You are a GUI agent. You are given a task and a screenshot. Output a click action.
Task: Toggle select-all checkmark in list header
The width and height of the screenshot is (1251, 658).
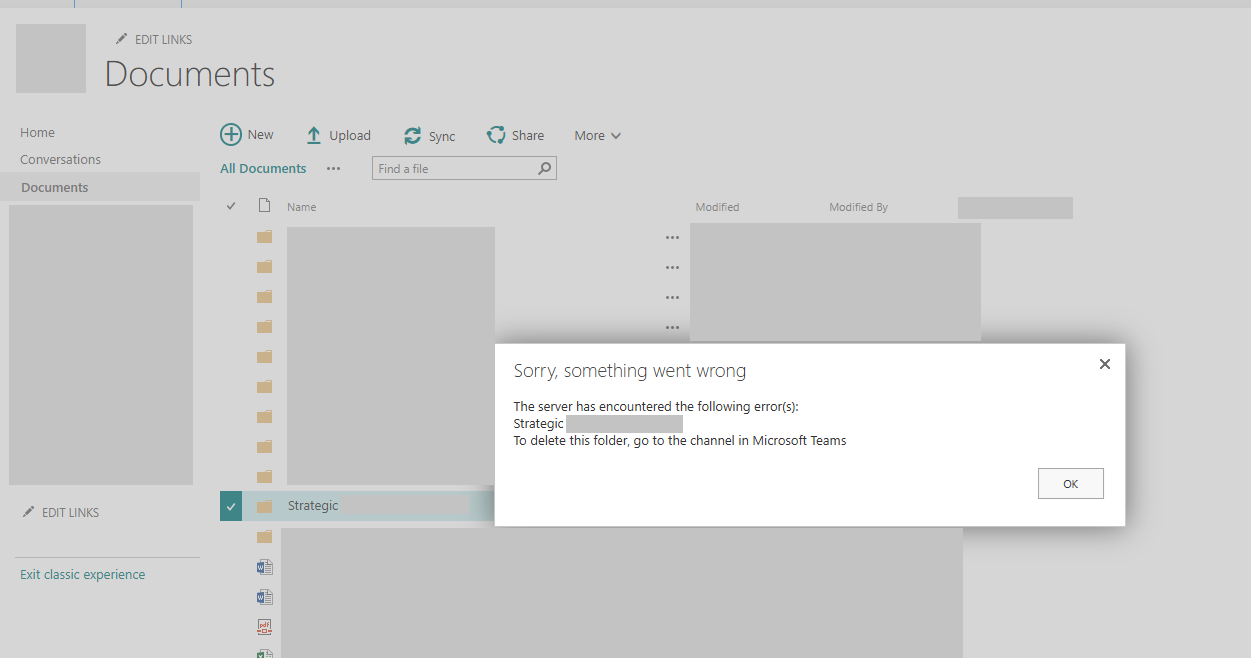tap(231, 206)
